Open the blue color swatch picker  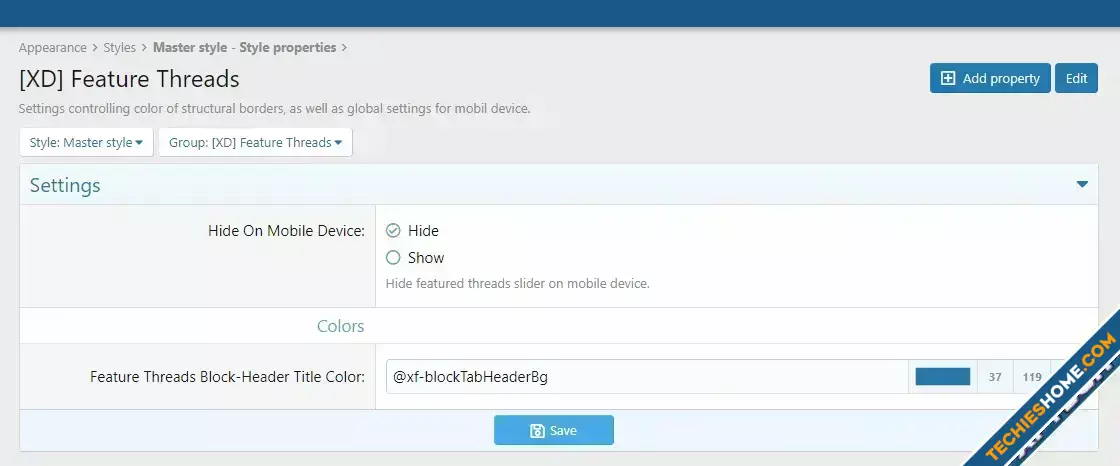(943, 377)
